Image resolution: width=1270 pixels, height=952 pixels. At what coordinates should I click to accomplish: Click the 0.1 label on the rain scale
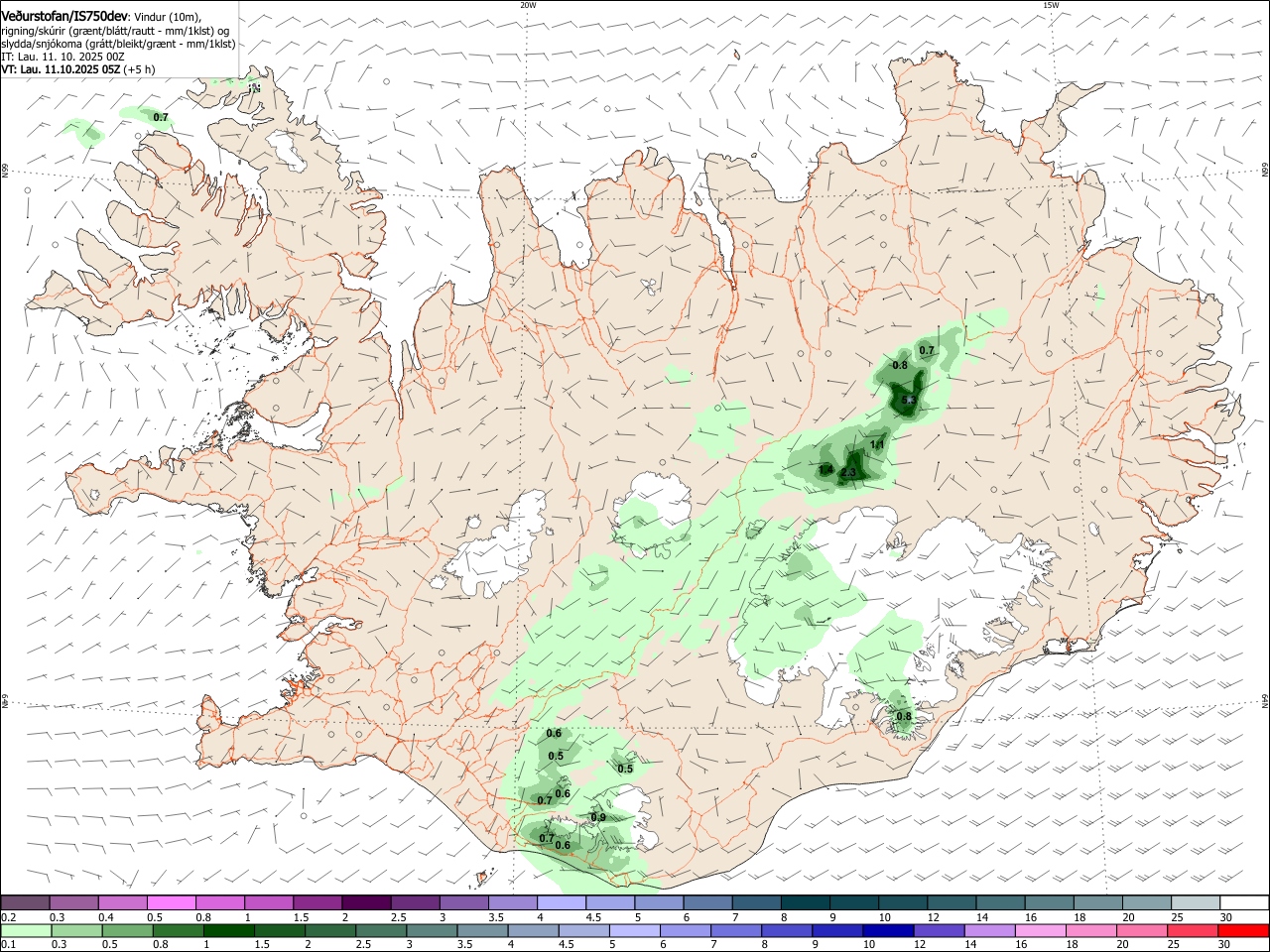tap(9, 945)
